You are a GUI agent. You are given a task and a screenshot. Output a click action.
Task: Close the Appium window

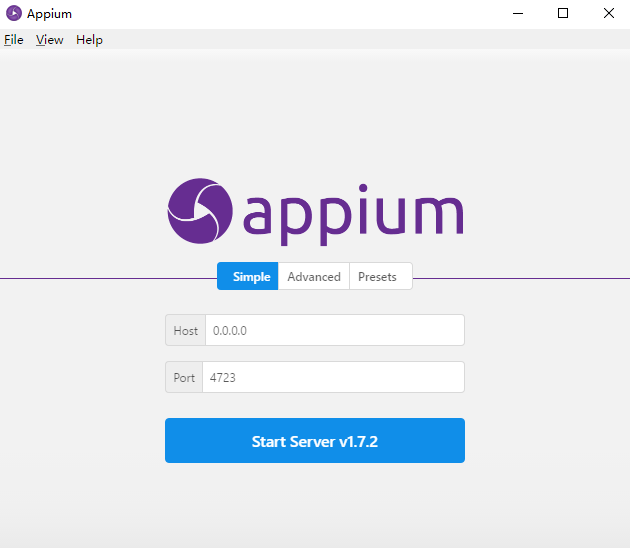tap(608, 13)
